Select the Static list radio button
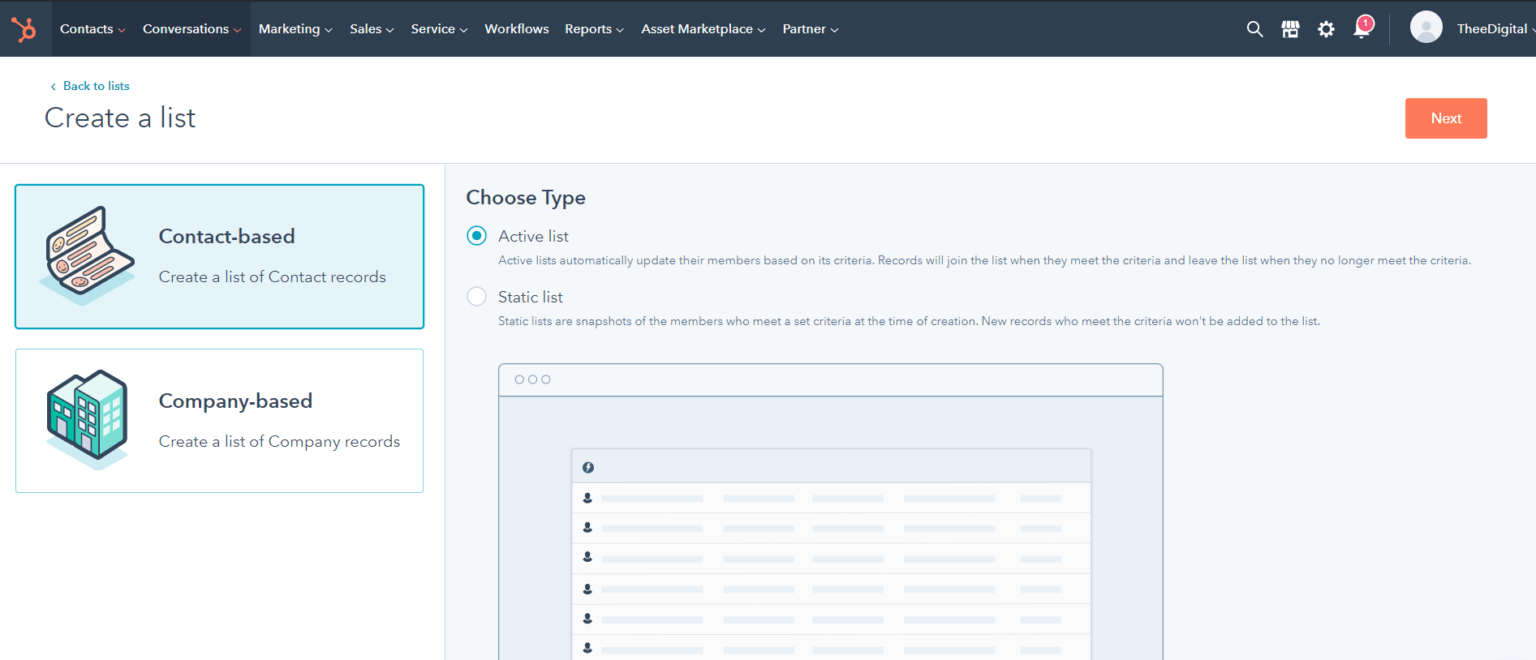Image resolution: width=1536 pixels, height=660 pixels. coord(476,296)
